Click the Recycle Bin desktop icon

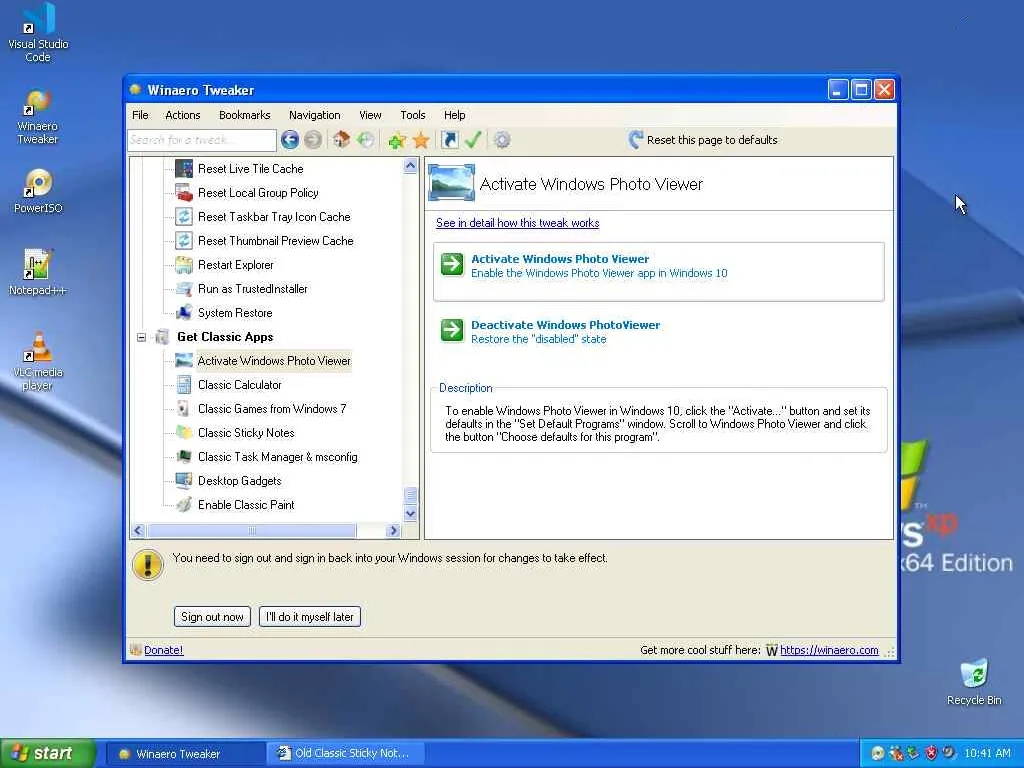tap(974, 682)
